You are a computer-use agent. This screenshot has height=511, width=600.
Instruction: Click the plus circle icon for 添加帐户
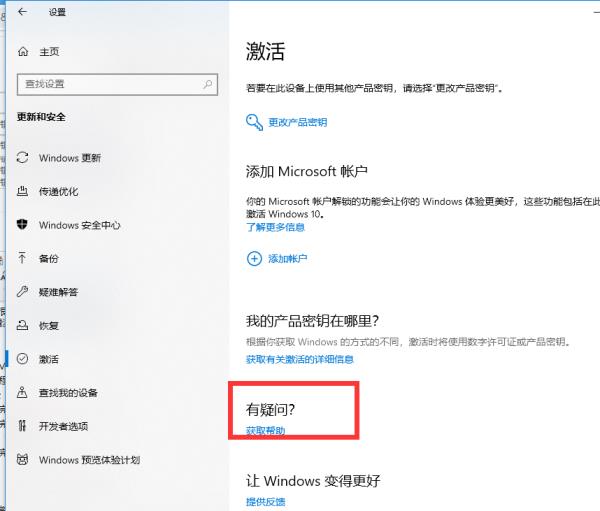pyautogui.click(x=254, y=259)
